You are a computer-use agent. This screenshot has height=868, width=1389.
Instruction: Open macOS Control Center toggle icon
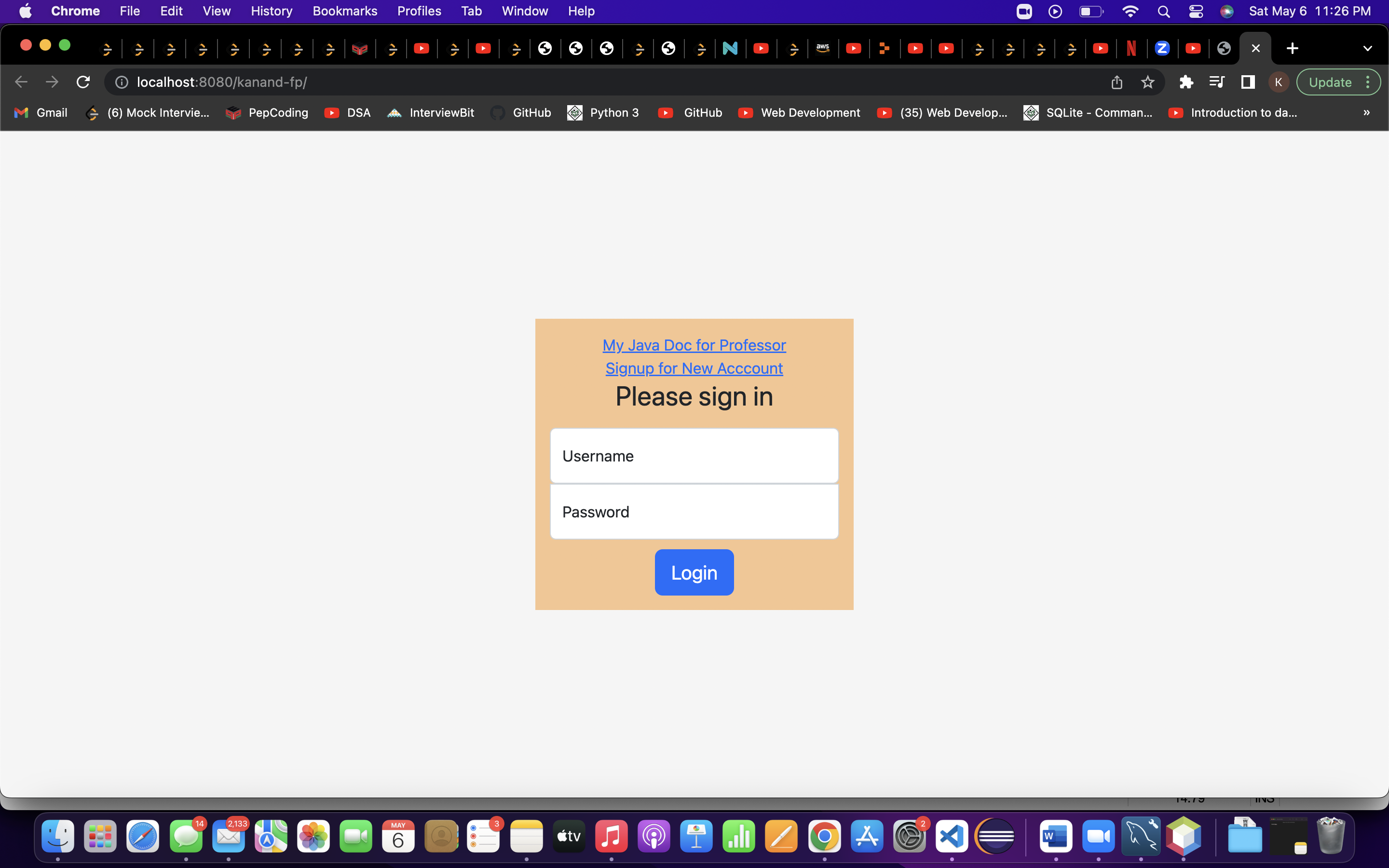(x=1196, y=12)
